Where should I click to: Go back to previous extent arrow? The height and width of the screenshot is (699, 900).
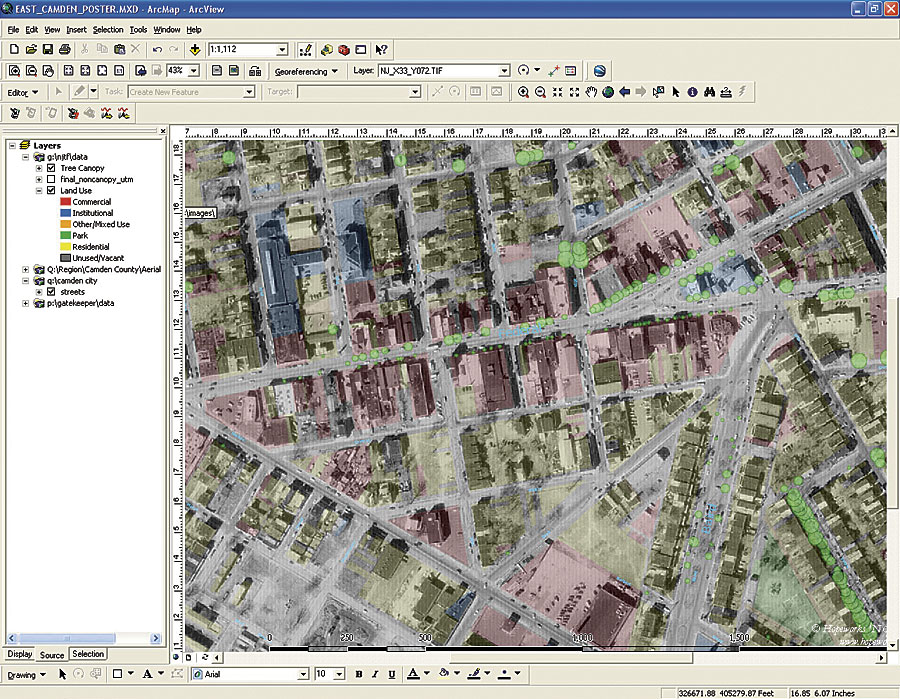(x=625, y=92)
